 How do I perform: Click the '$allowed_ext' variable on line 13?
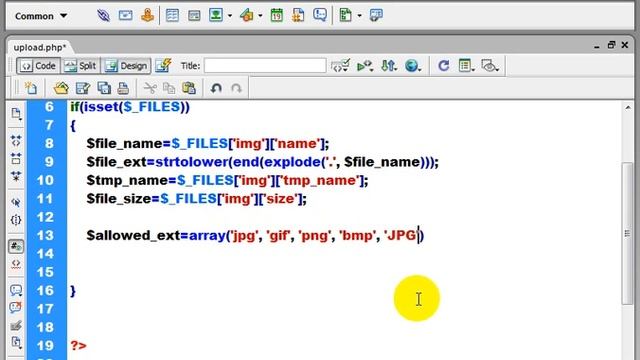[133, 236]
